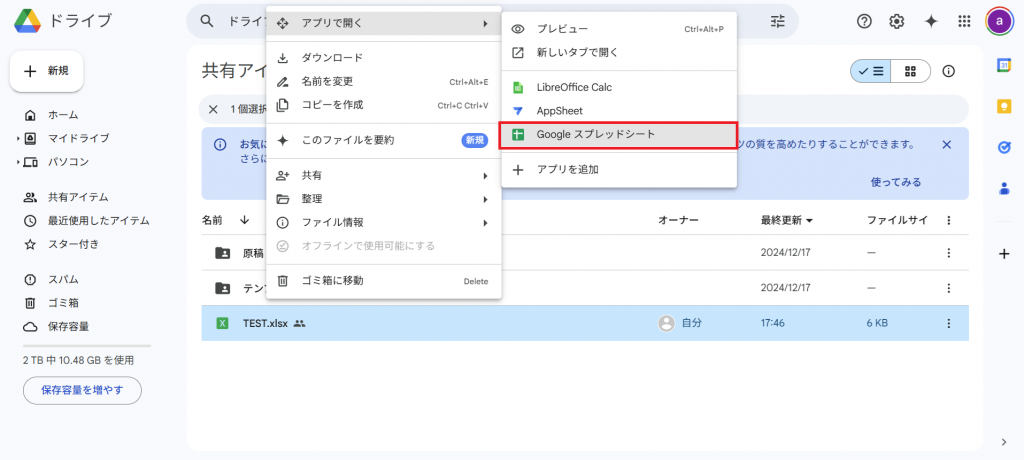Collapse the side panel chevron
1024x460 pixels.
pyautogui.click(x=1004, y=442)
